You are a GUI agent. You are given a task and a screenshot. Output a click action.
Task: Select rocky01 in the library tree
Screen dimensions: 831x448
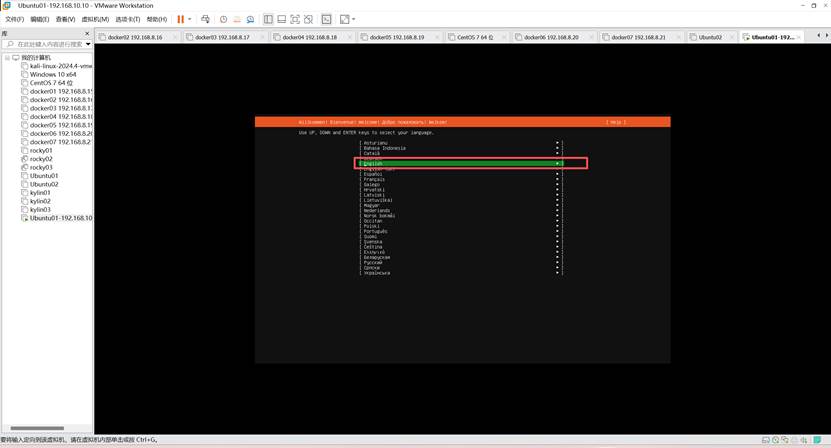(x=41, y=151)
